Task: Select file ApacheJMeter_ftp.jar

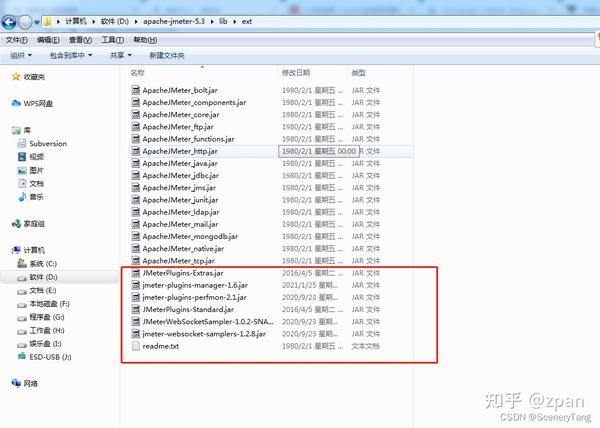Action: [178, 127]
